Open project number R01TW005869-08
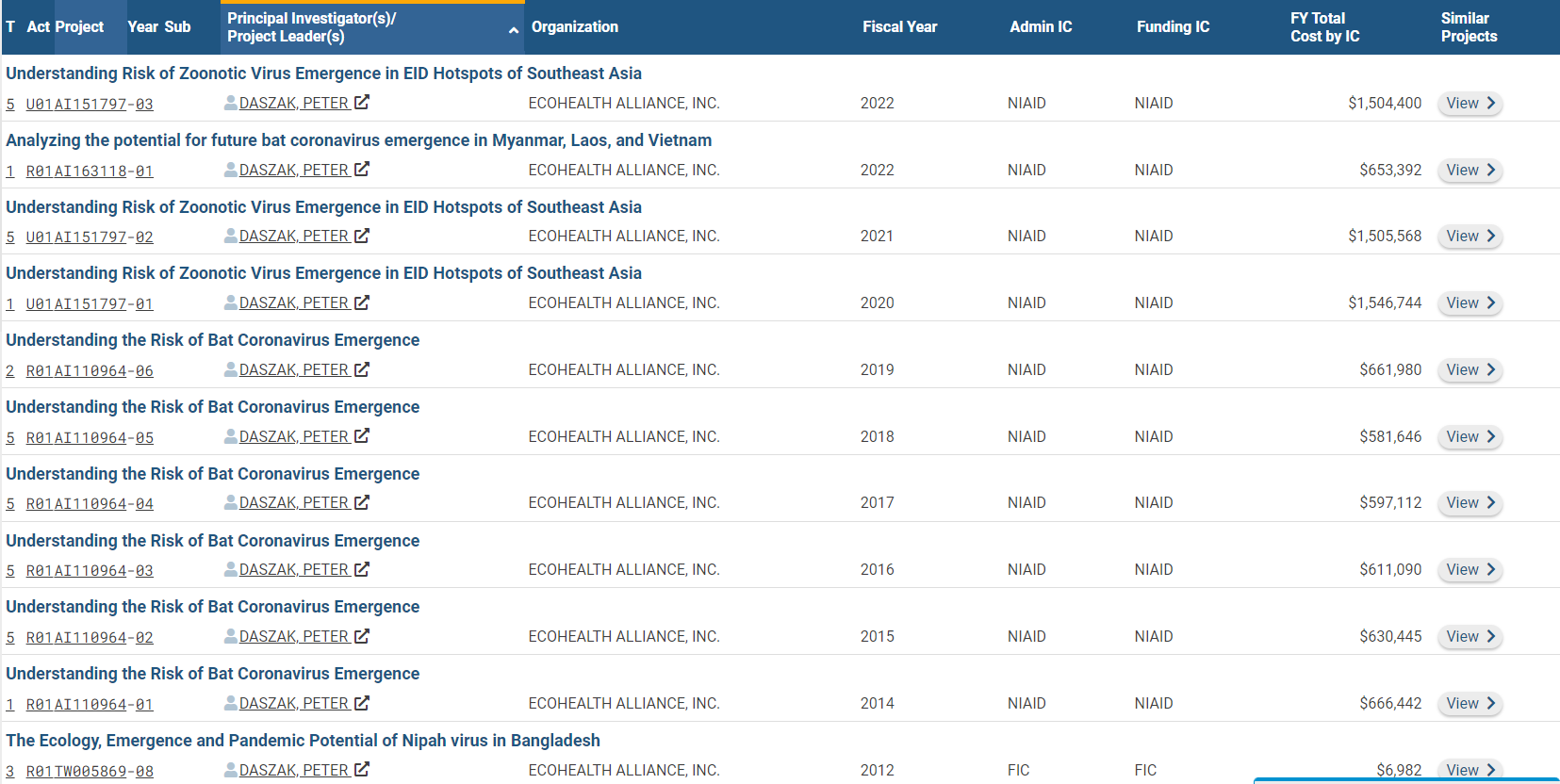 [90, 772]
